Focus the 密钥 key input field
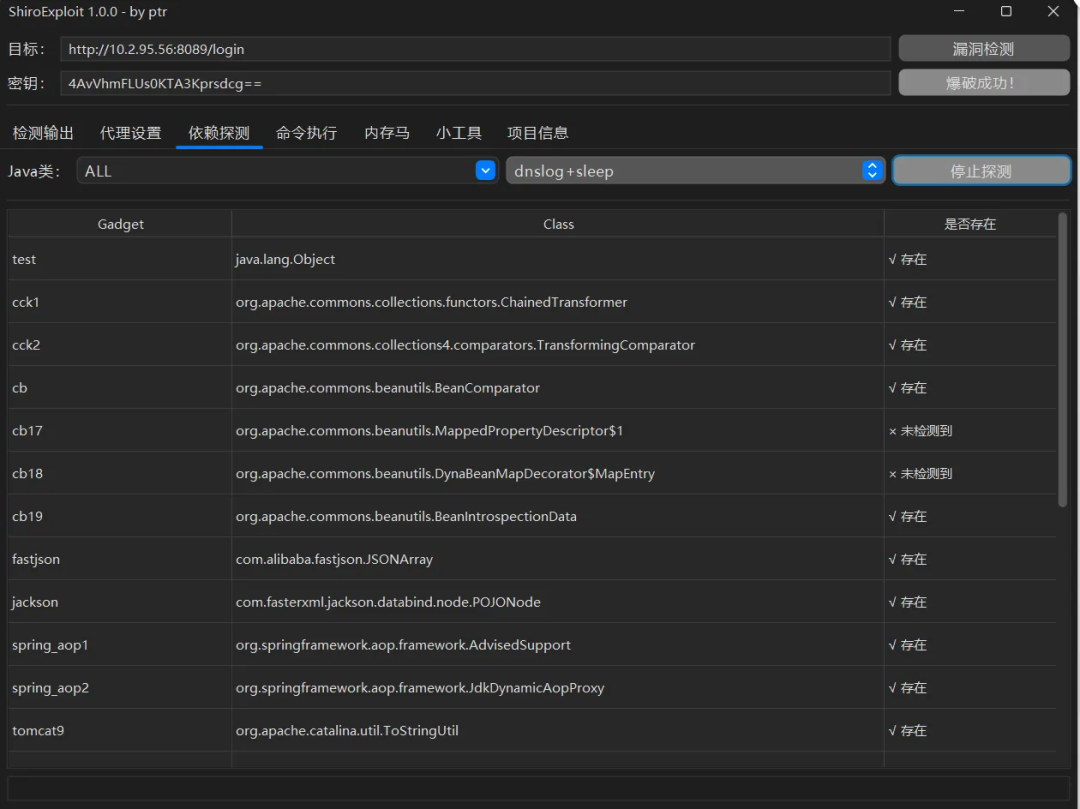1080x809 pixels. click(475, 83)
